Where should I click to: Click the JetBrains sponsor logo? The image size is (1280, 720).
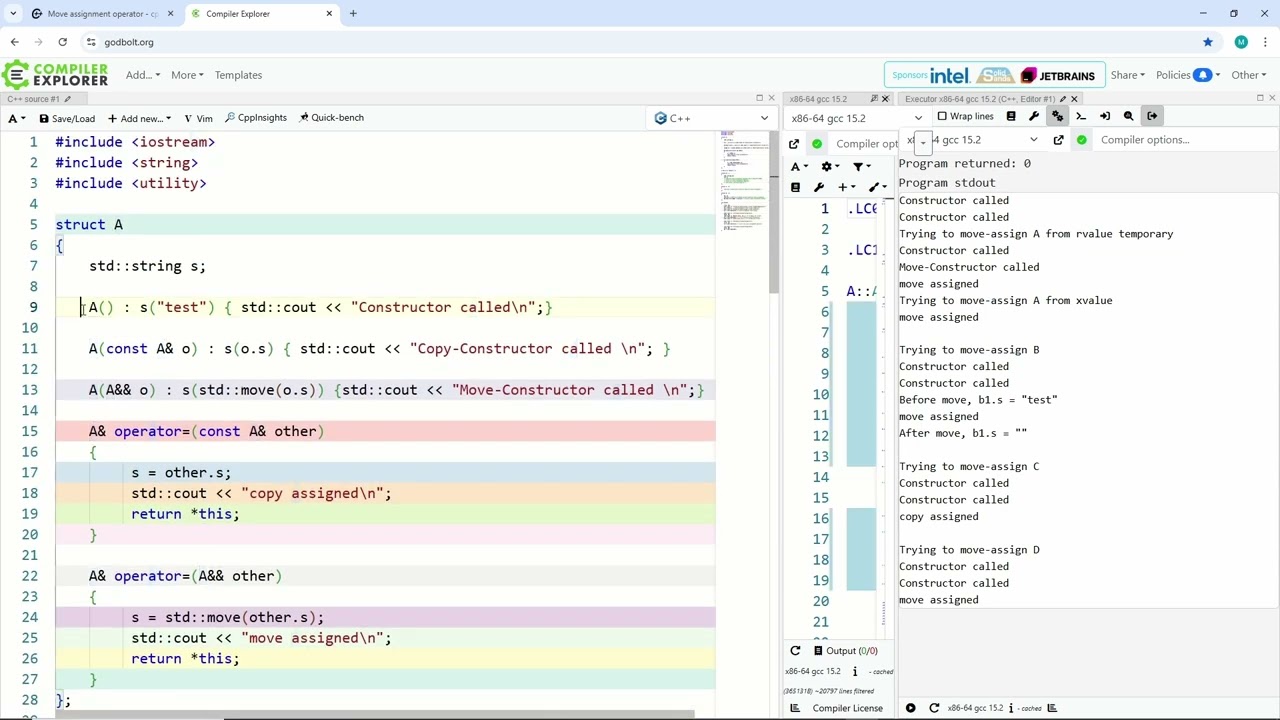point(1059,76)
